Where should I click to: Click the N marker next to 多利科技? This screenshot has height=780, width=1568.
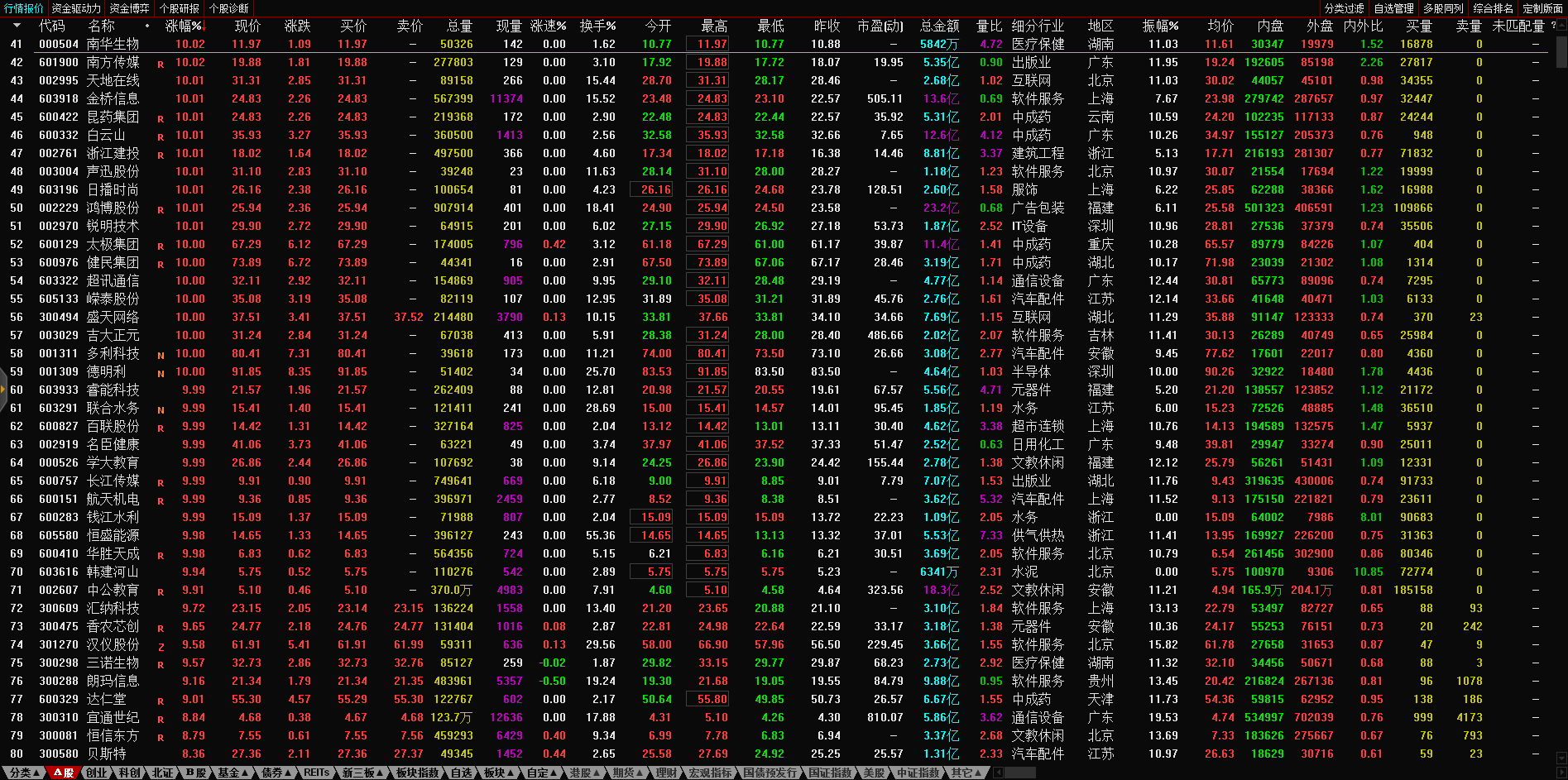click(161, 355)
